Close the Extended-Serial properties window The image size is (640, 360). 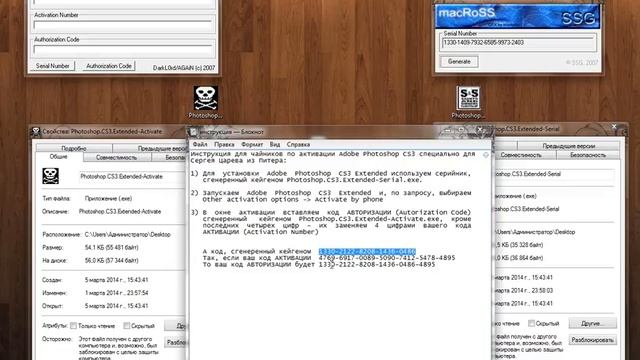point(614,127)
